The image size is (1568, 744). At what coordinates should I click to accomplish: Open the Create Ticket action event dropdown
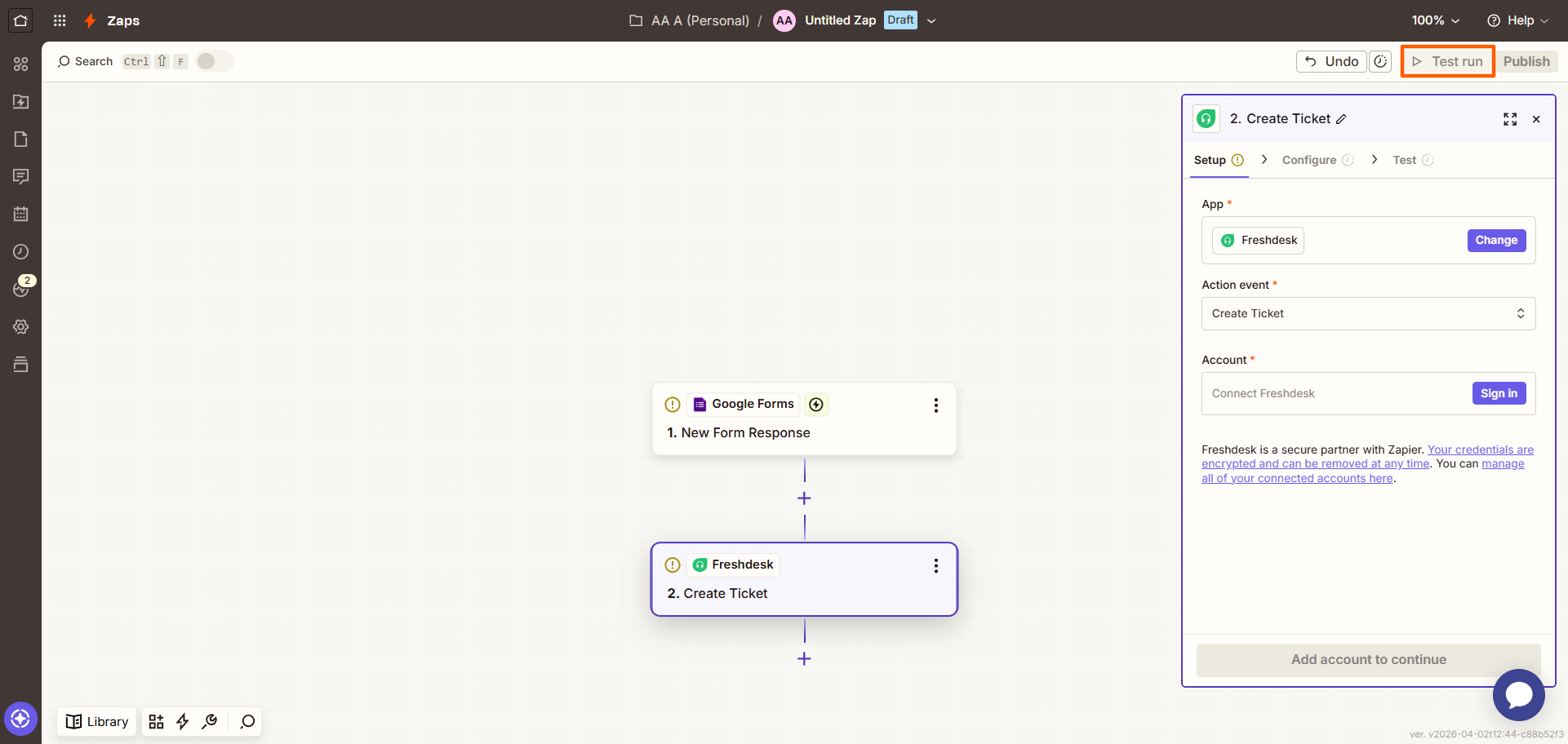coord(1368,313)
